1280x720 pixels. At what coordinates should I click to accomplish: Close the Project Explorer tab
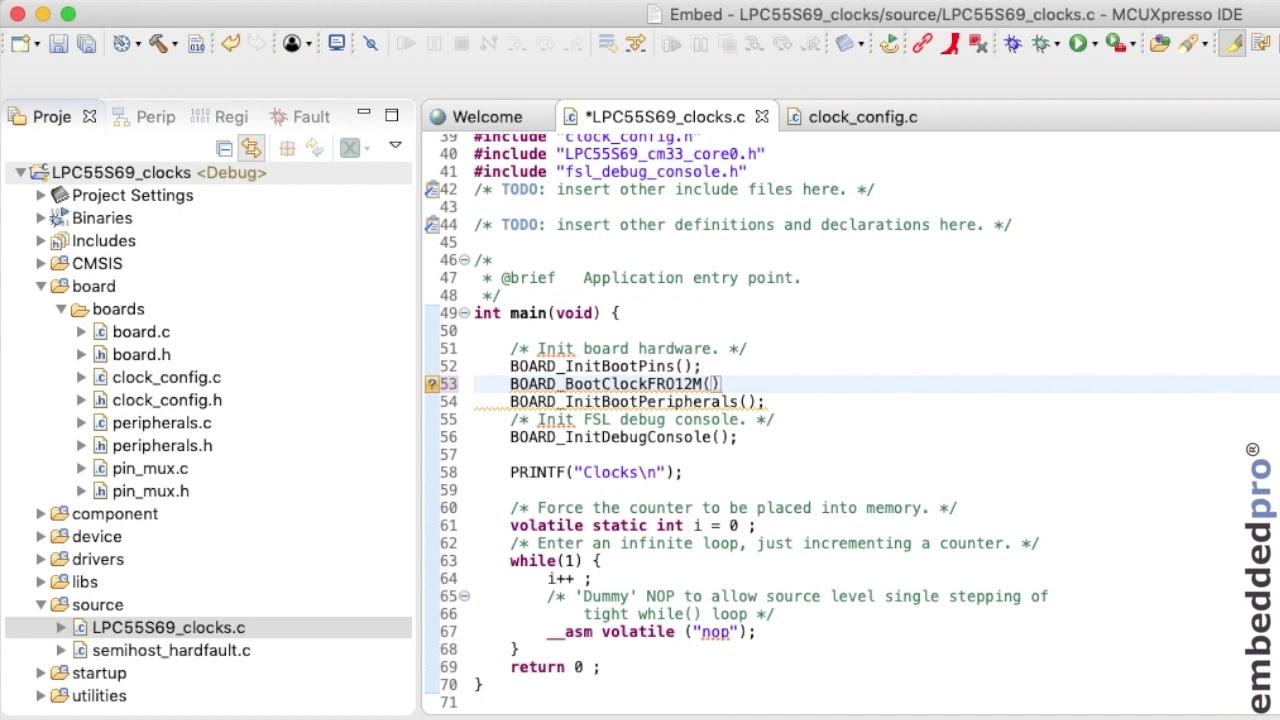click(x=89, y=117)
